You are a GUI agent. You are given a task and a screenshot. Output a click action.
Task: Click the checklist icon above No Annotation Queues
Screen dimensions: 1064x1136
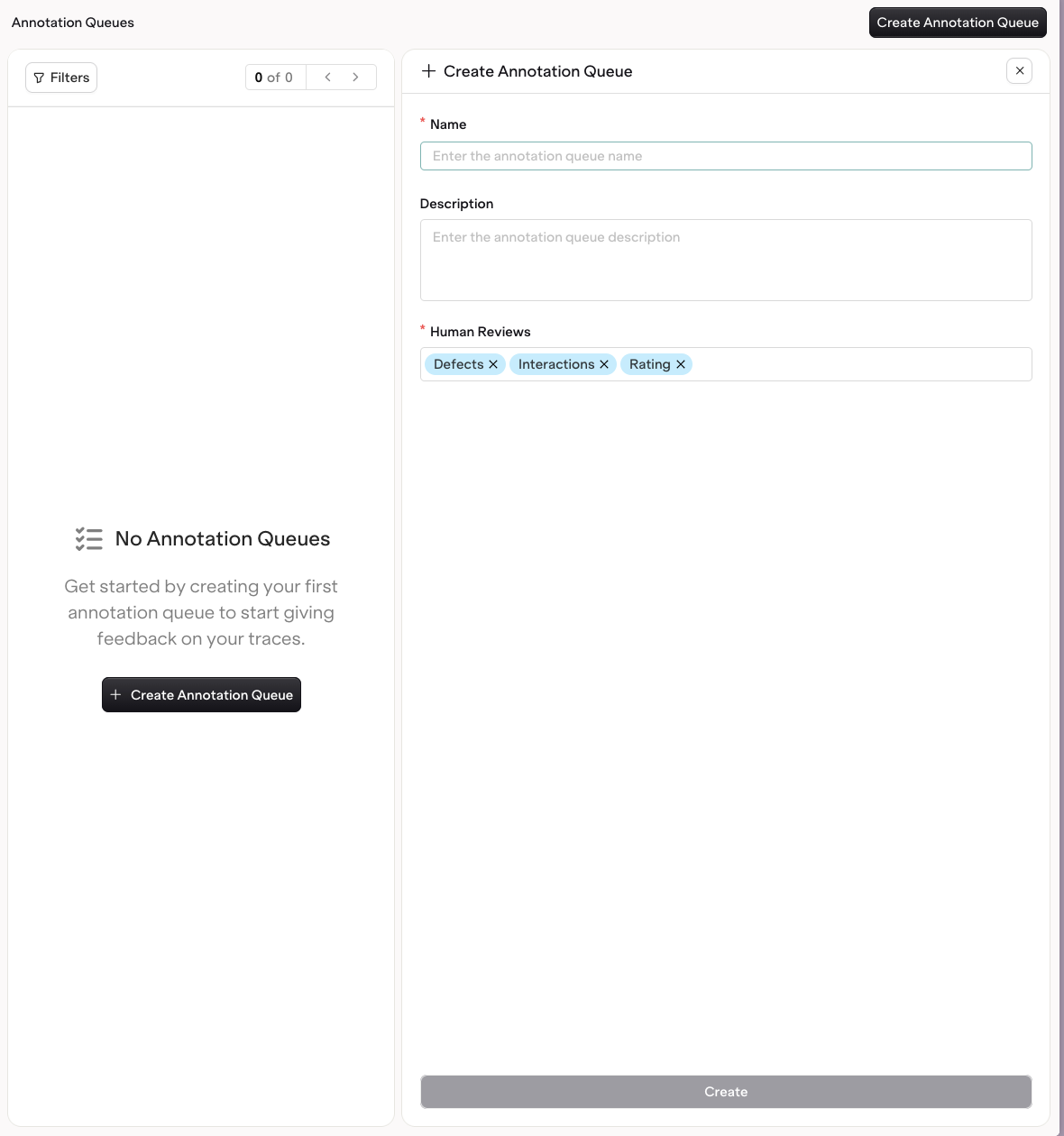coord(89,538)
